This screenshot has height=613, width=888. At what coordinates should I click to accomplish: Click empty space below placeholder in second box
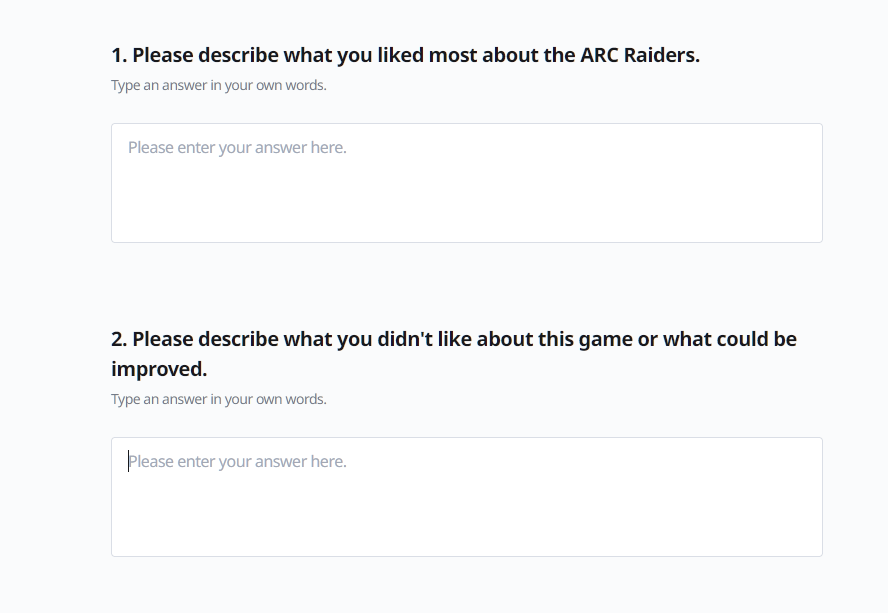point(466,520)
